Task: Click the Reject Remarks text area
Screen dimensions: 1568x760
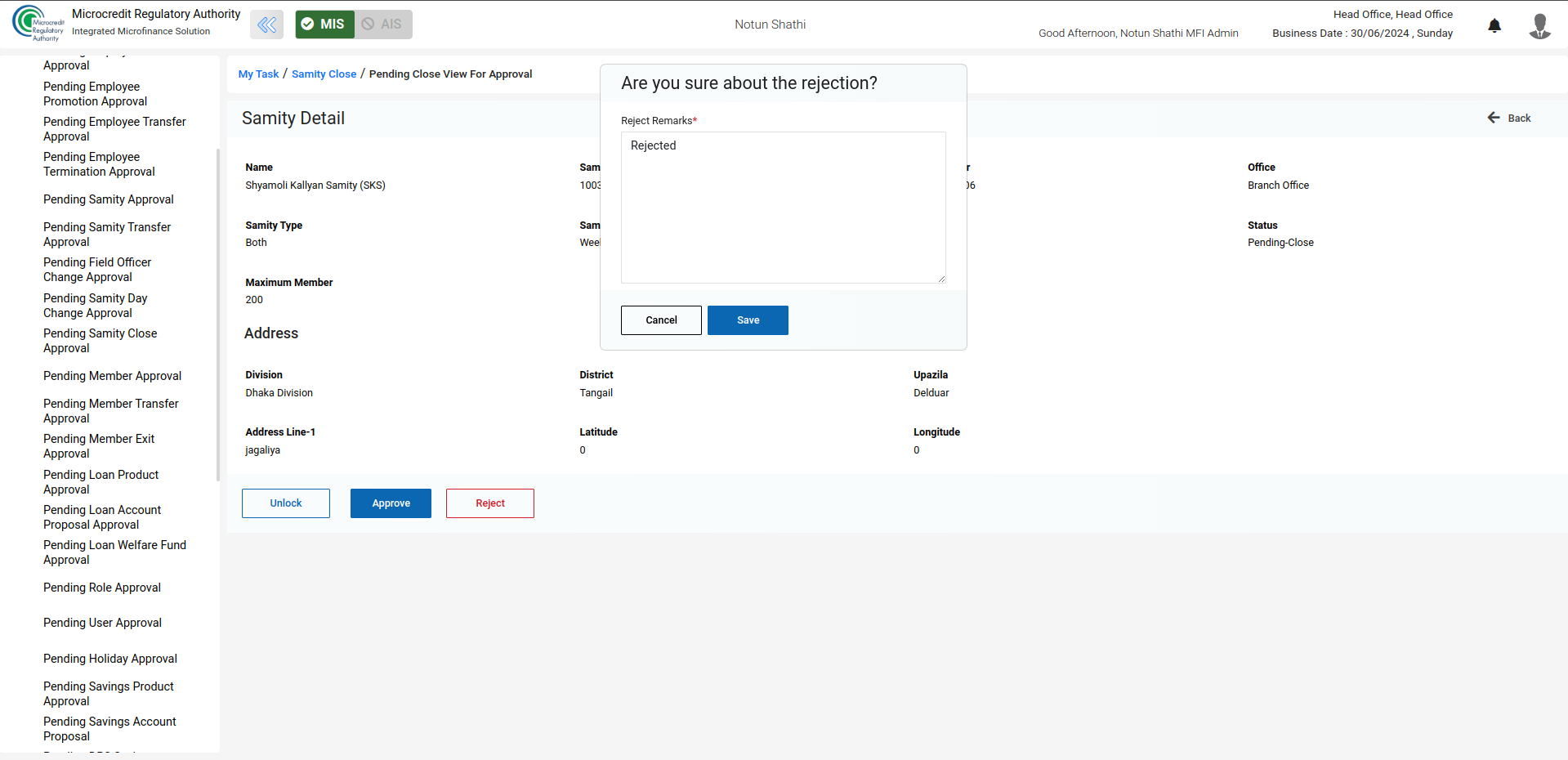Action: (783, 208)
